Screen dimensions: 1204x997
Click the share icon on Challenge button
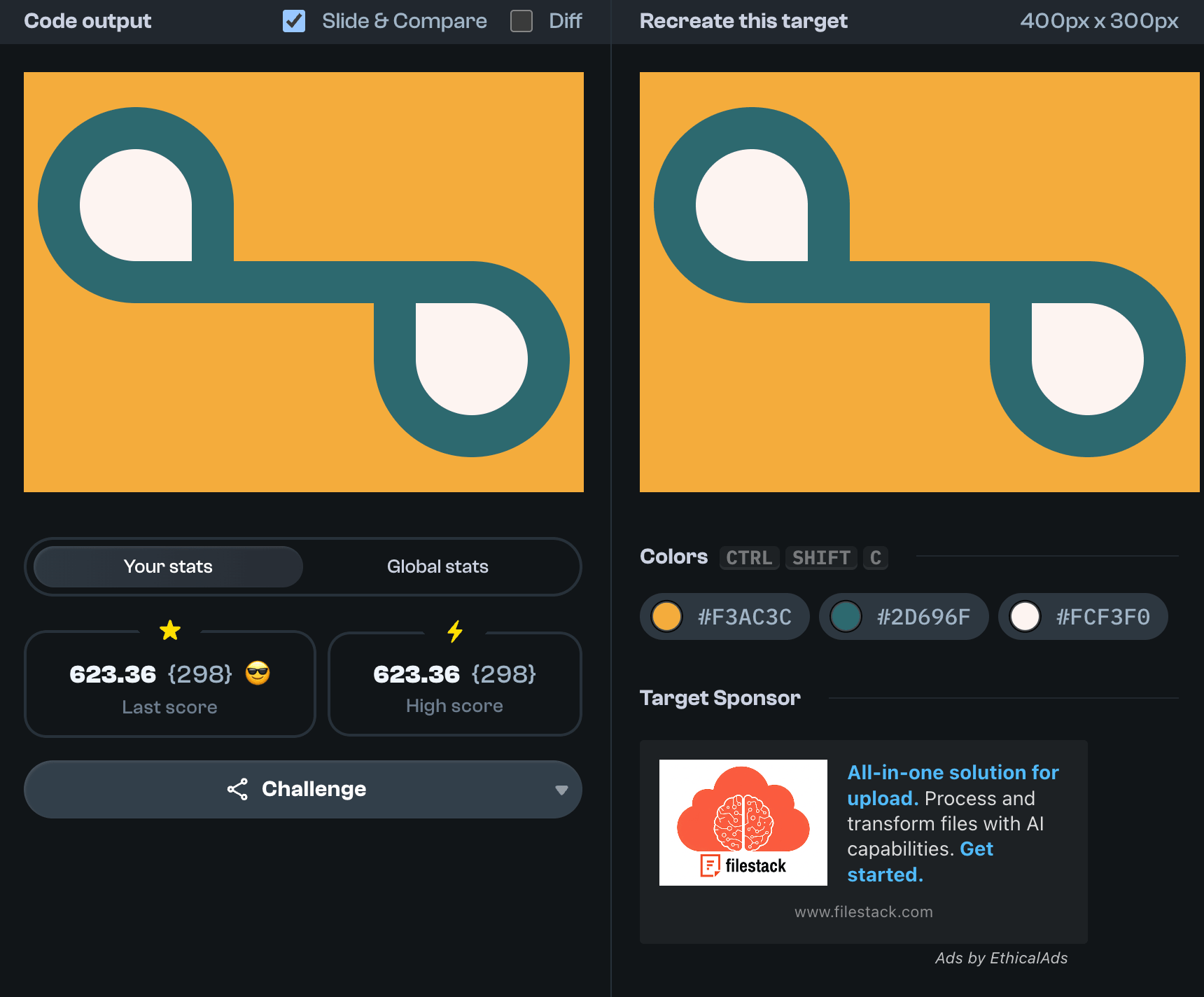(x=237, y=789)
